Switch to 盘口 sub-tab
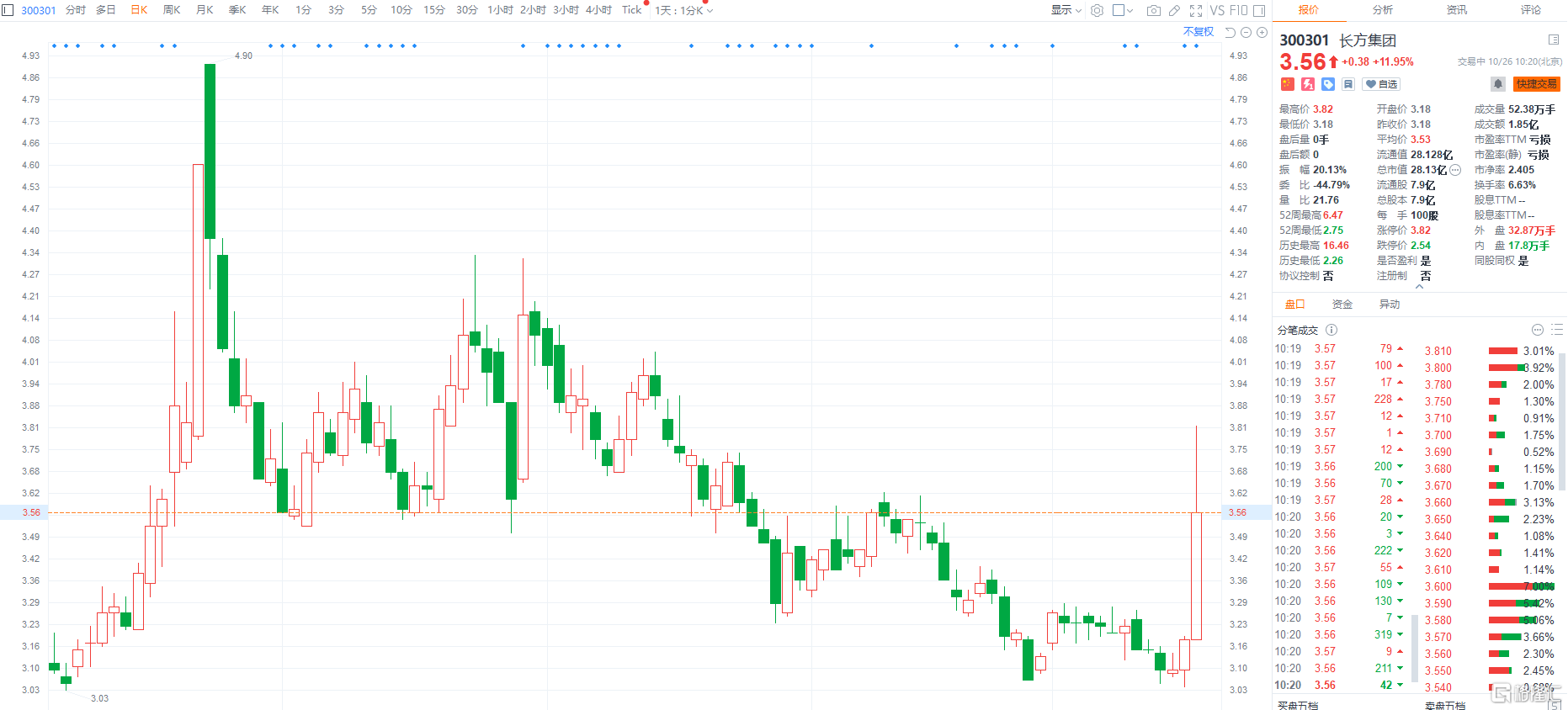1568x710 pixels. pyautogui.click(x=1294, y=305)
